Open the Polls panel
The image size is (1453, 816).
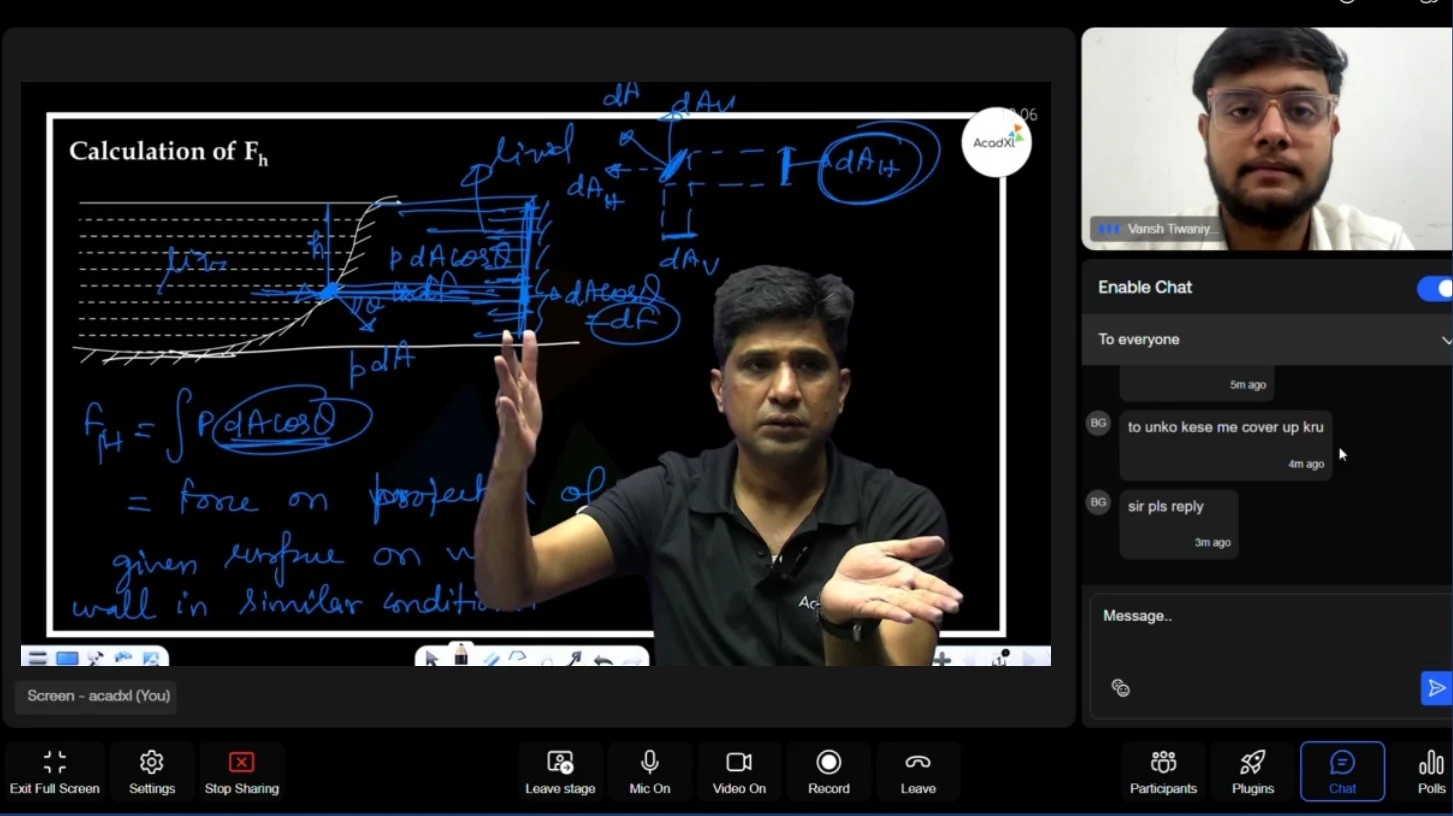pos(1430,770)
